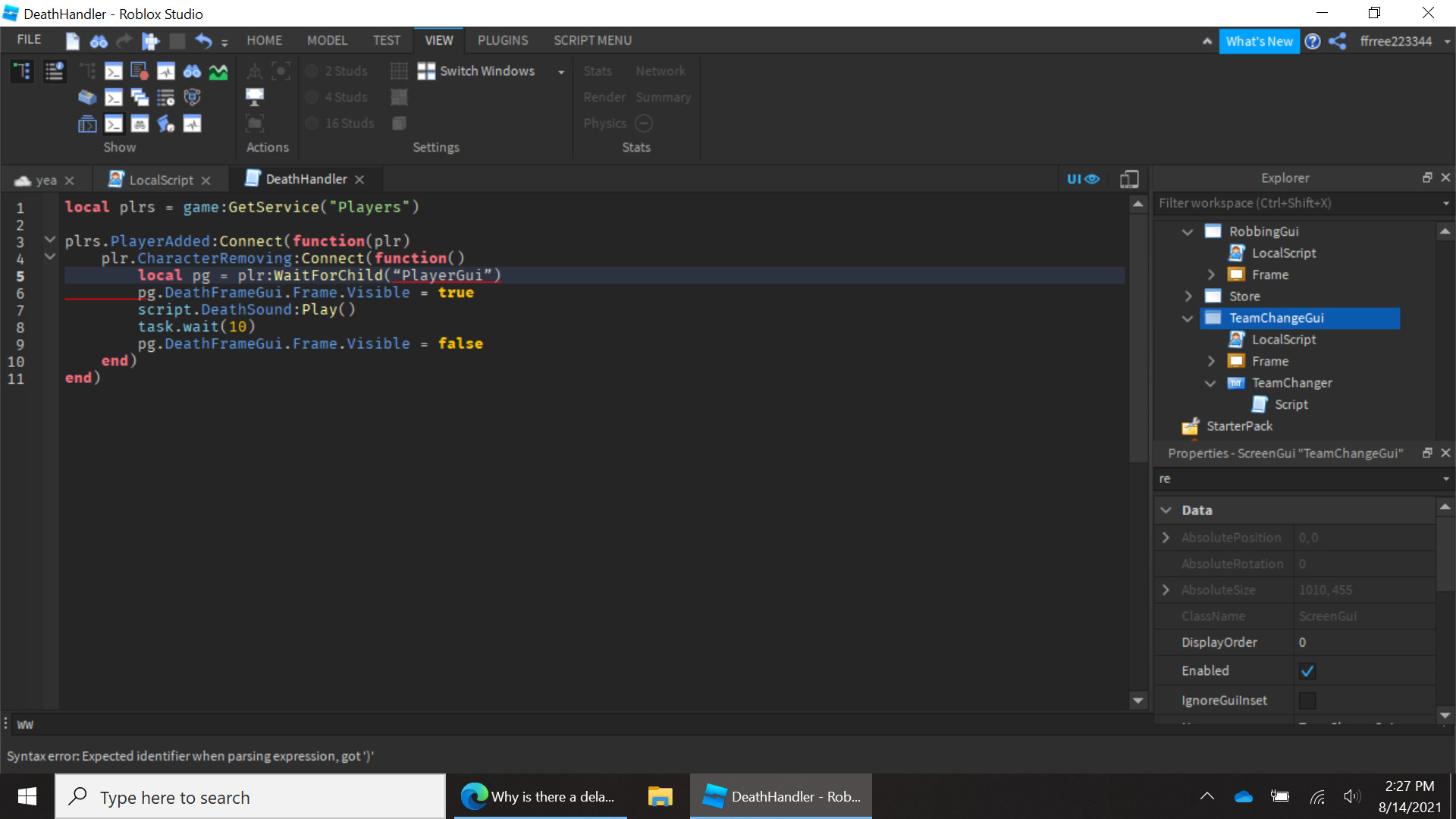Click the Share icon next to username
This screenshot has width=1456, height=819.
(1338, 41)
